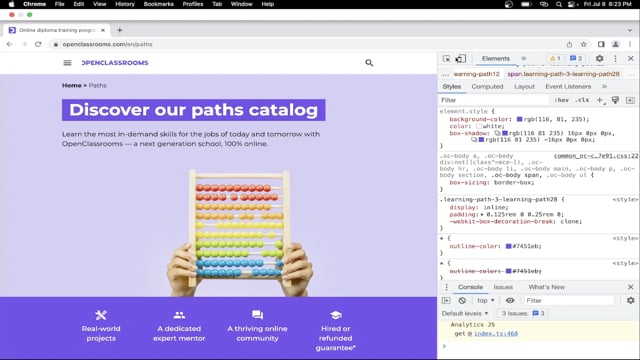The image size is (640, 360).
Task: Expand breadcrumb ellipsis on the left
Action: point(445,74)
